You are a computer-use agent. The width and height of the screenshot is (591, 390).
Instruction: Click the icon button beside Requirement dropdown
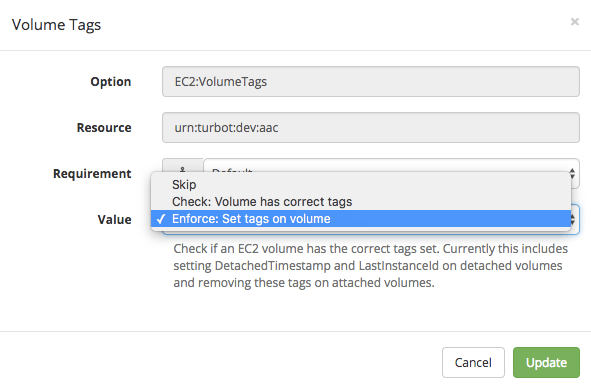tap(183, 165)
